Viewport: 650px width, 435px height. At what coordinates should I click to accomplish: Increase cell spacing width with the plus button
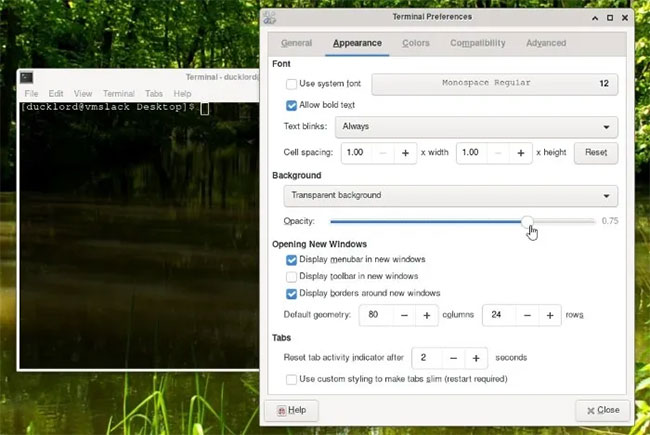pyautogui.click(x=405, y=153)
